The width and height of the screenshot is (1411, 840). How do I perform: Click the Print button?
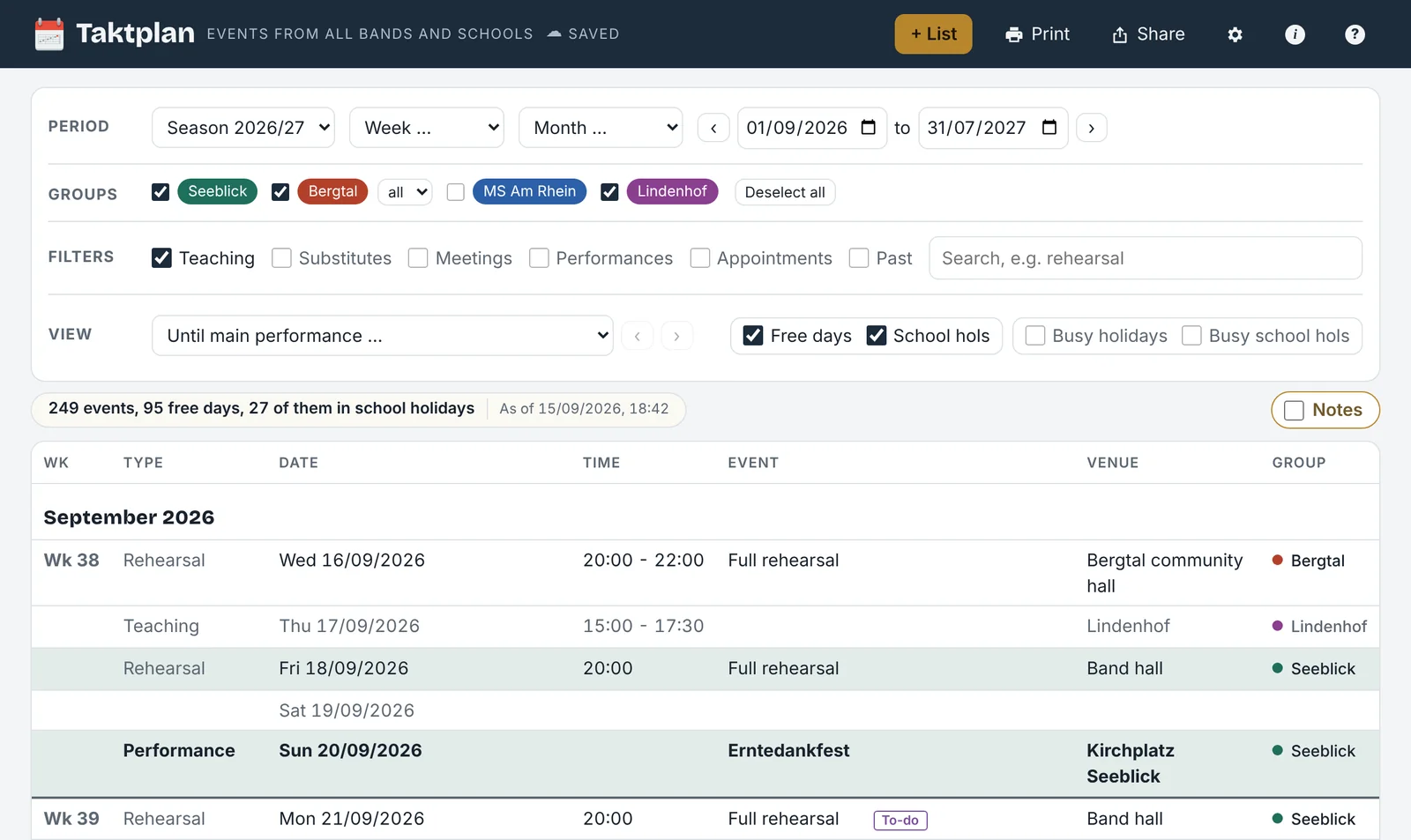[1037, 34]
